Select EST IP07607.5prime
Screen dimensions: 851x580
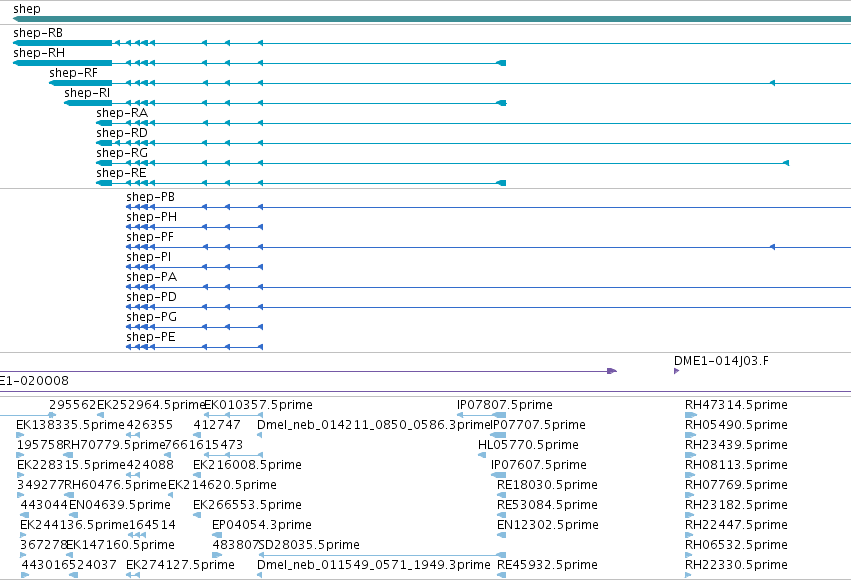click(x=538, y=466)
